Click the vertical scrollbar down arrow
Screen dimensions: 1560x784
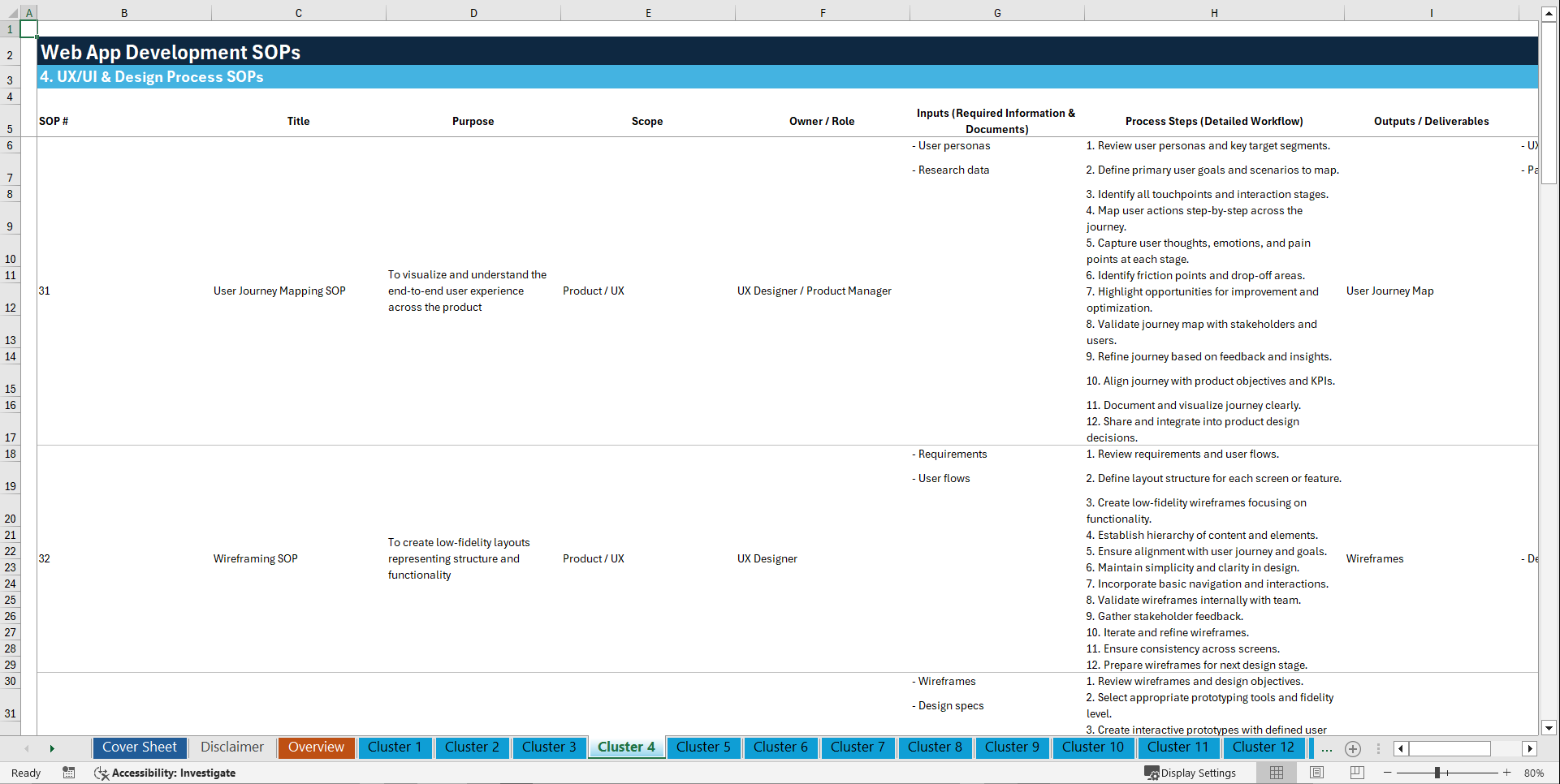tap(1549, 728)
